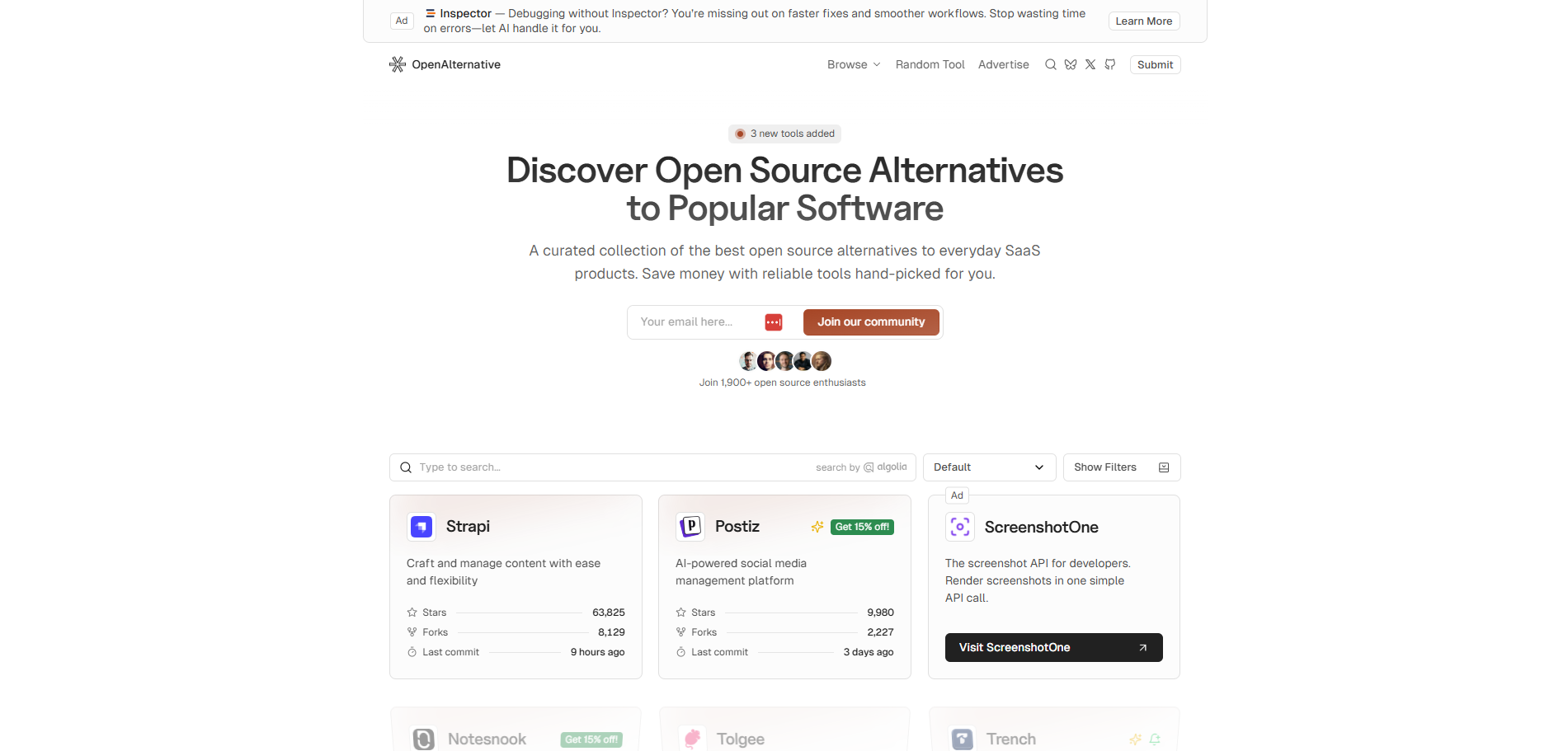Screen dimensions: 1568x751
Task: Click Strapi forks count 8,129
Action: [611, 632]
